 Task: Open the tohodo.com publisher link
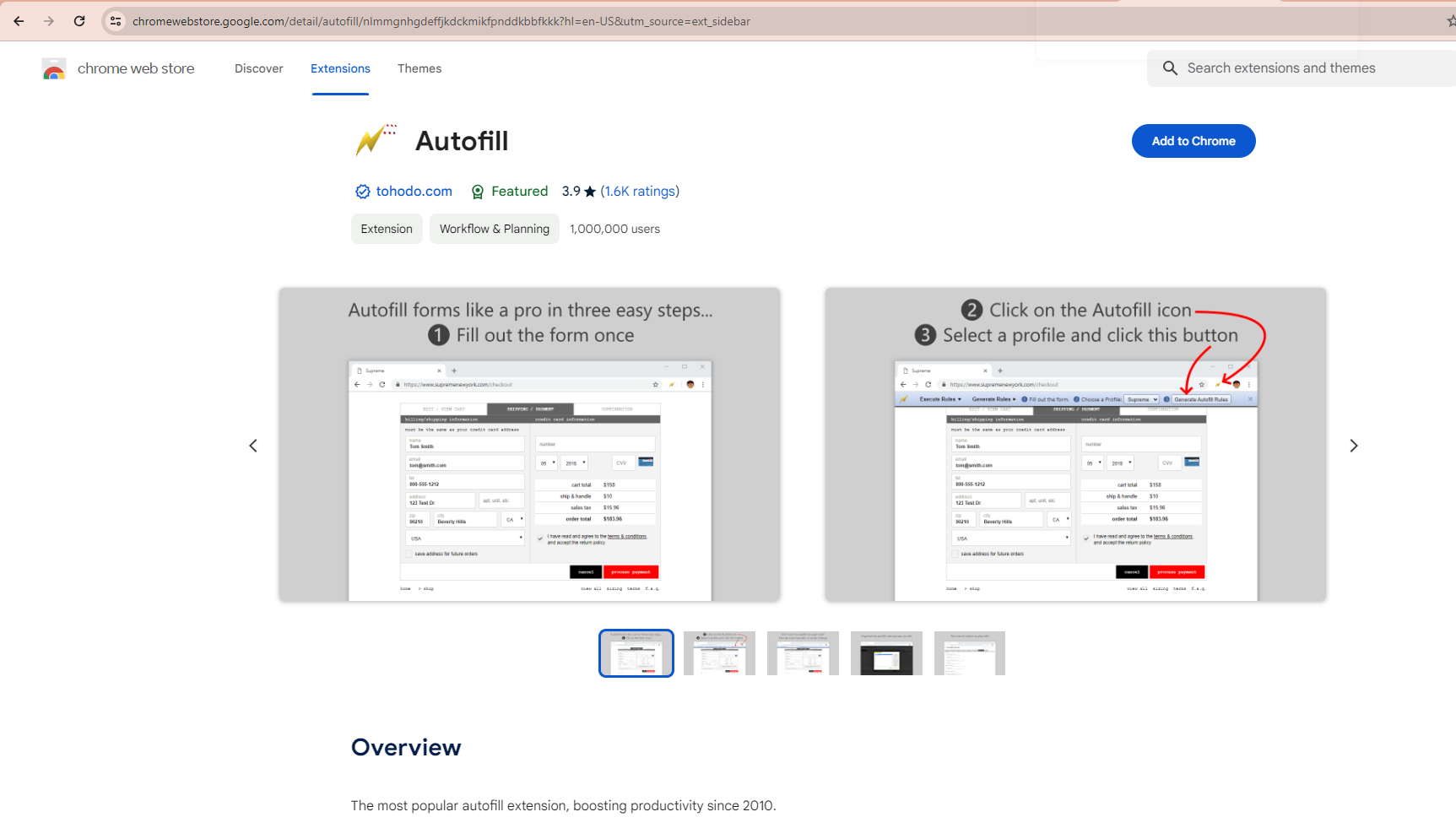(414, 192)
